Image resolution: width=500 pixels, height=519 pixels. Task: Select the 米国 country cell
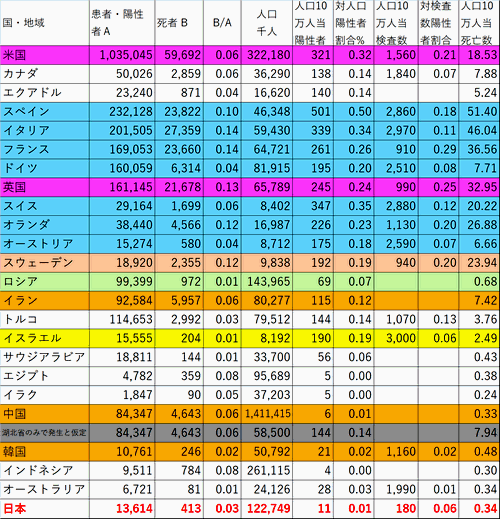[x=45, y=55]
